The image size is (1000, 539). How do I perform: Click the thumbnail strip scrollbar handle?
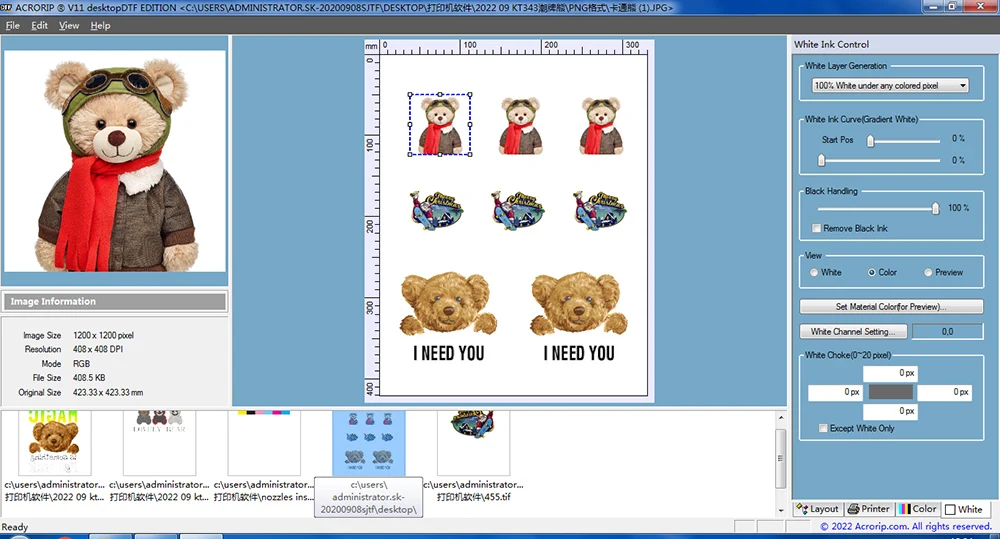781,458
